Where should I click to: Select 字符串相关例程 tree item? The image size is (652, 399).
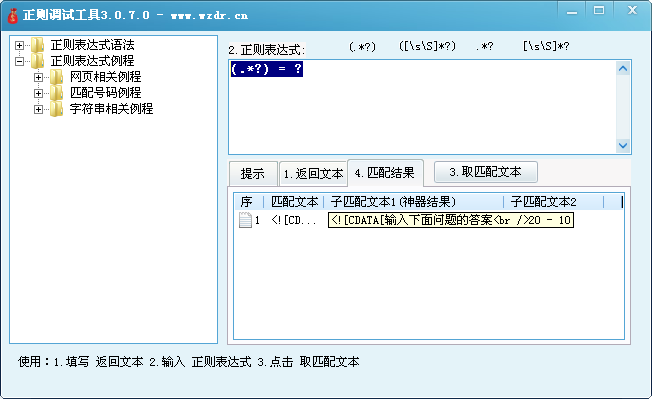click(111, 109)
